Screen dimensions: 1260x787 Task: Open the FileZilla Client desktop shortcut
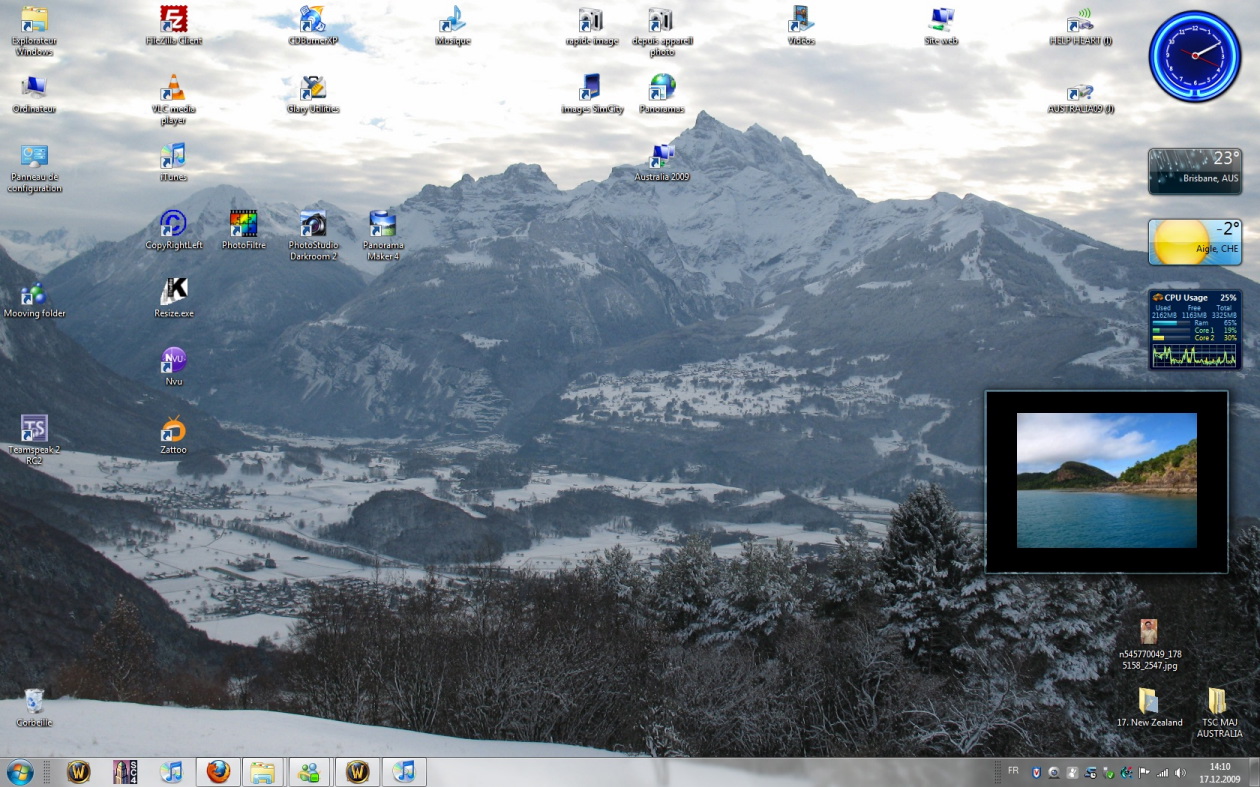174,20
